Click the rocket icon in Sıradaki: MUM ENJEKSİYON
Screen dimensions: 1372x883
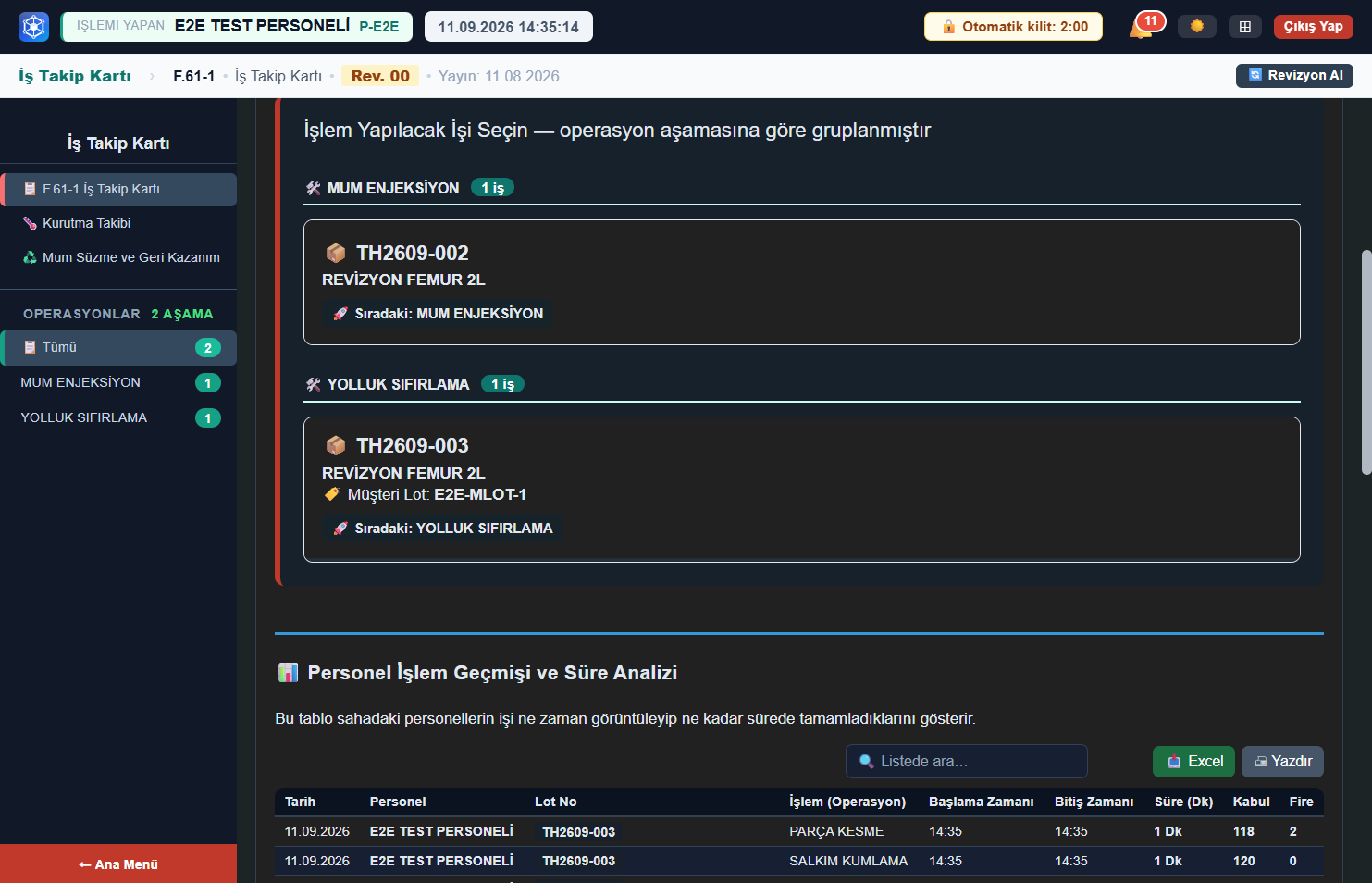(341, 314)
